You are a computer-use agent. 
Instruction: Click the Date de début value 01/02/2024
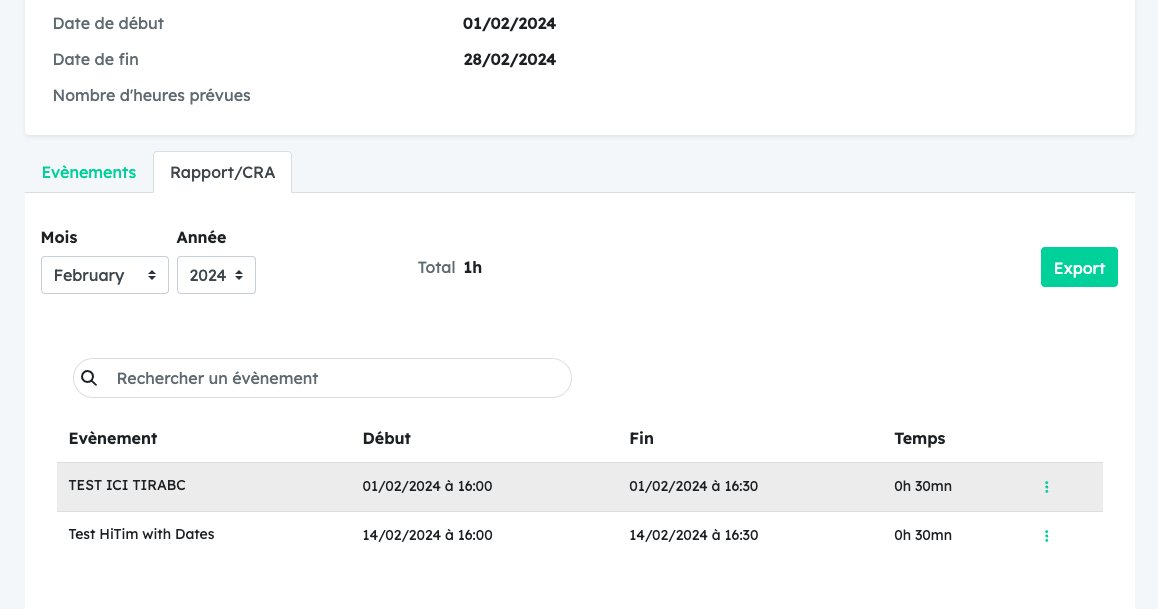(509, 24)
